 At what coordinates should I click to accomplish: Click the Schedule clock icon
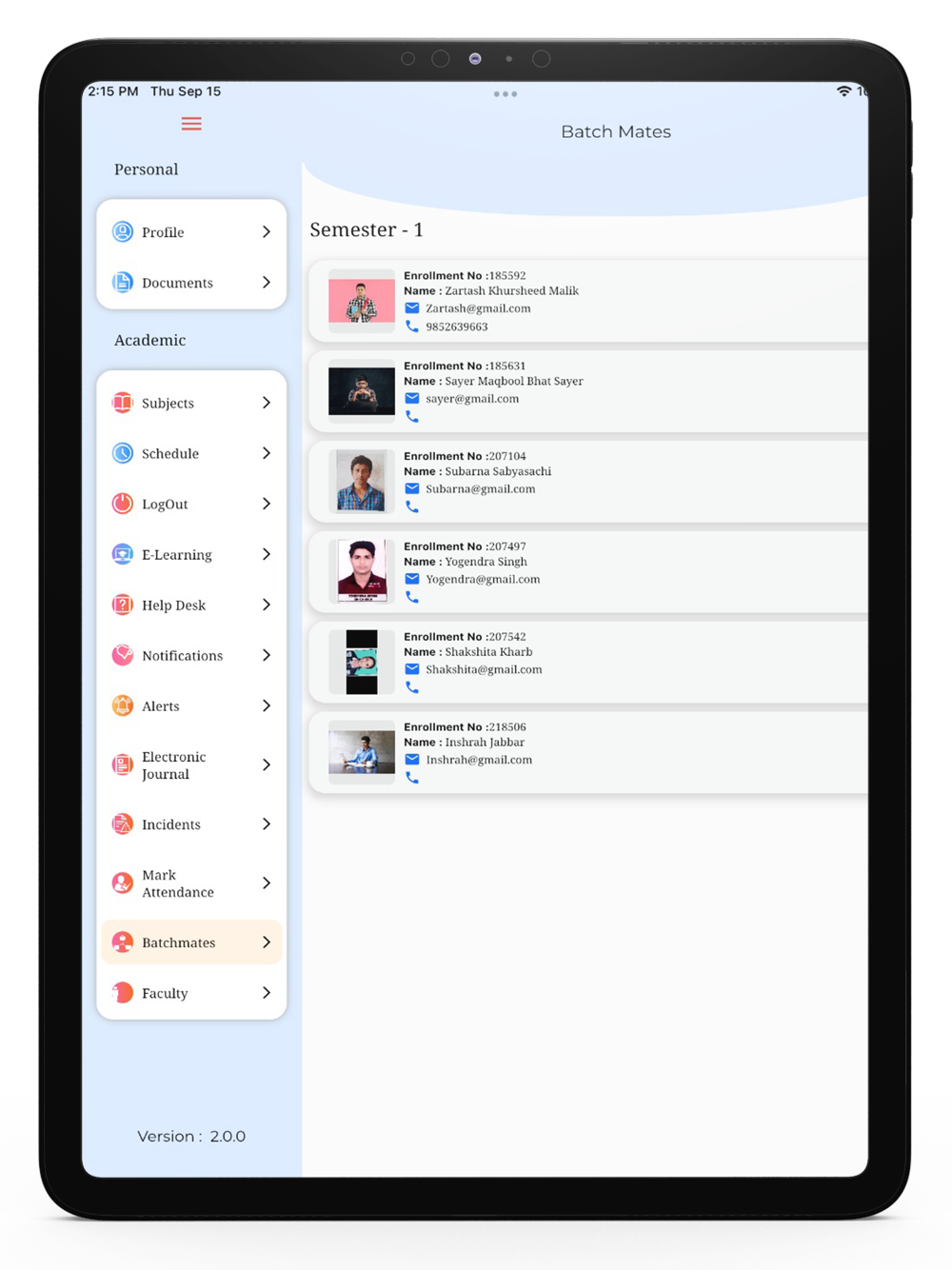123,453
